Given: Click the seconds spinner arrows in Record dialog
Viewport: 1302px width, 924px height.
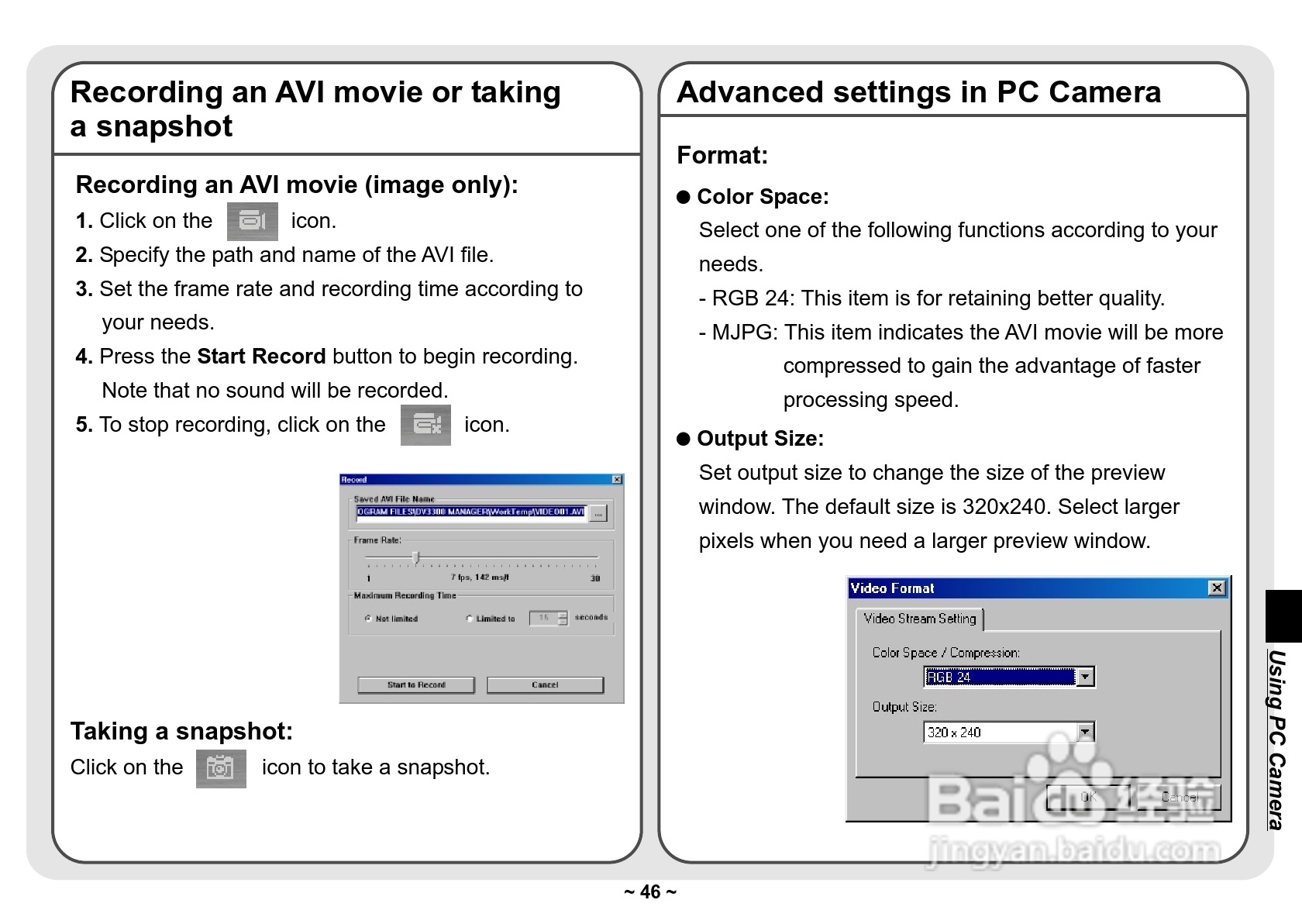Looking at the screenshot, I should (x=563, y=618).
